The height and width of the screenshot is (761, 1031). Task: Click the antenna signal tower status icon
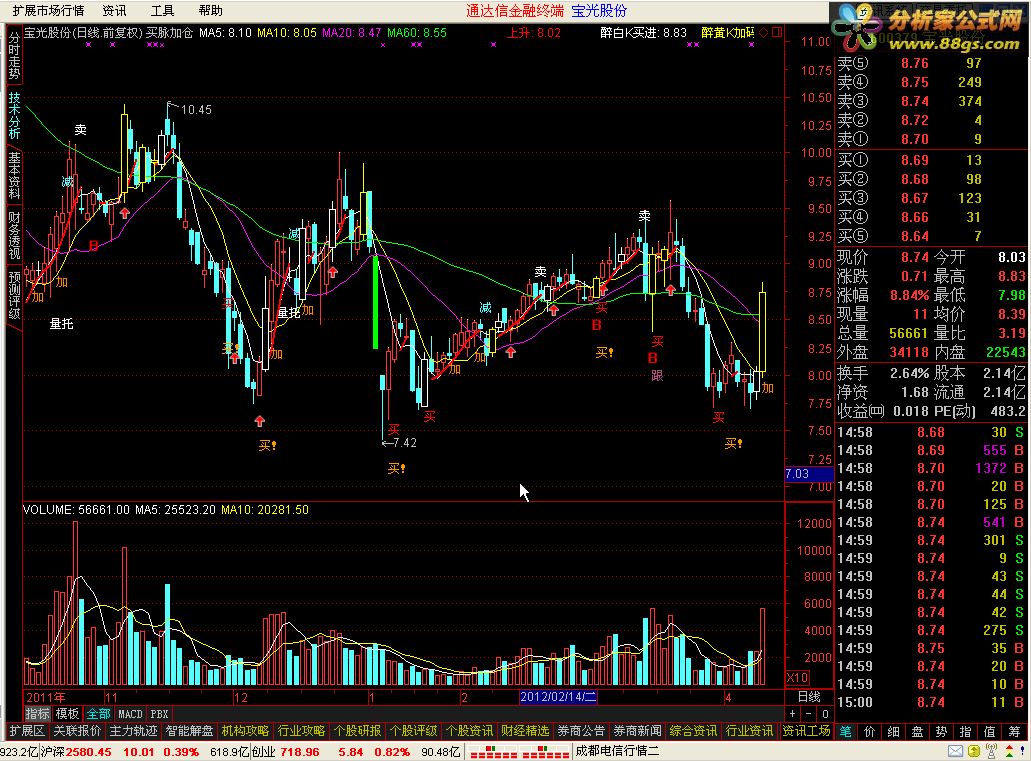coord(992,751)
